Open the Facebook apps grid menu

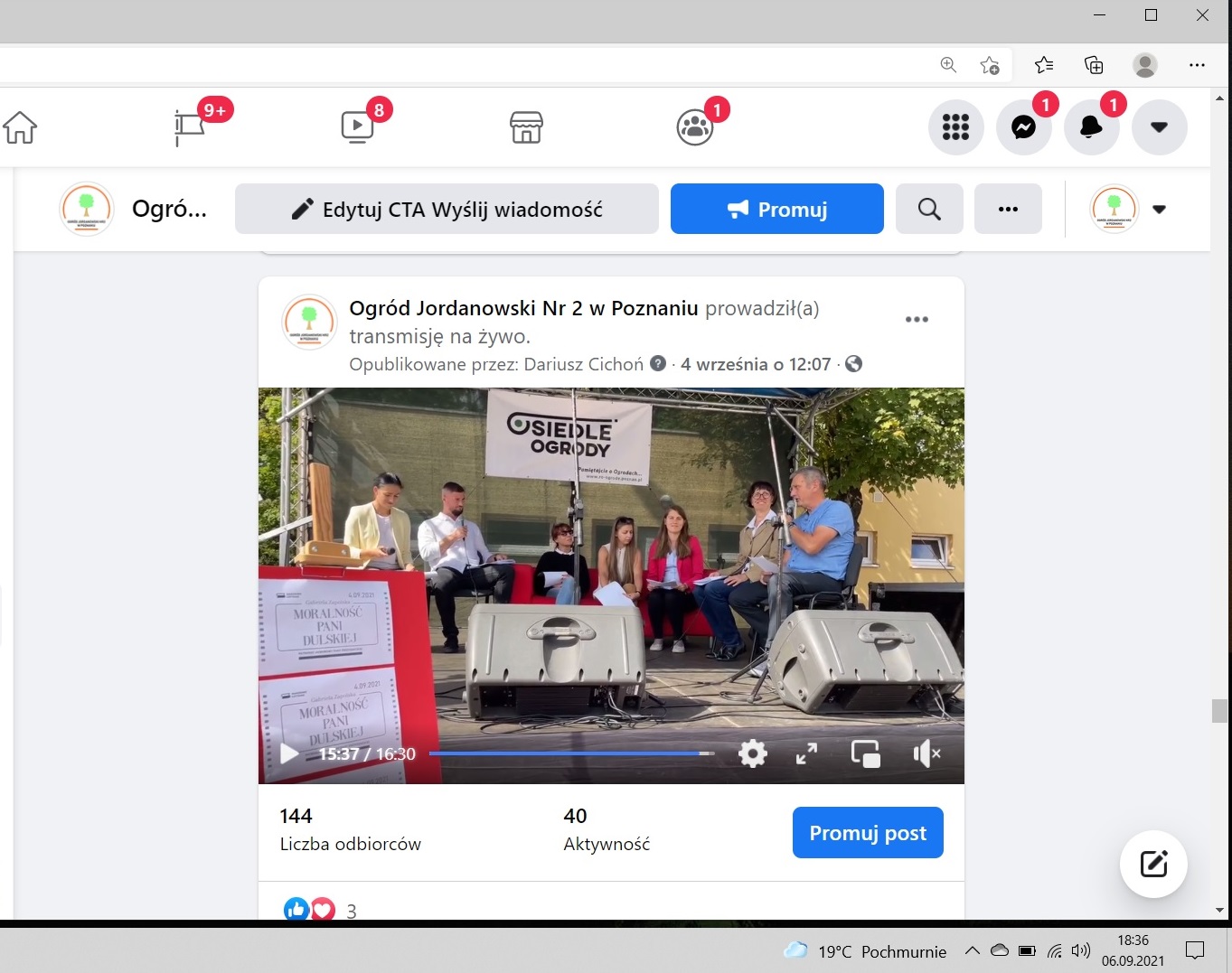click(x=955, y=127)
